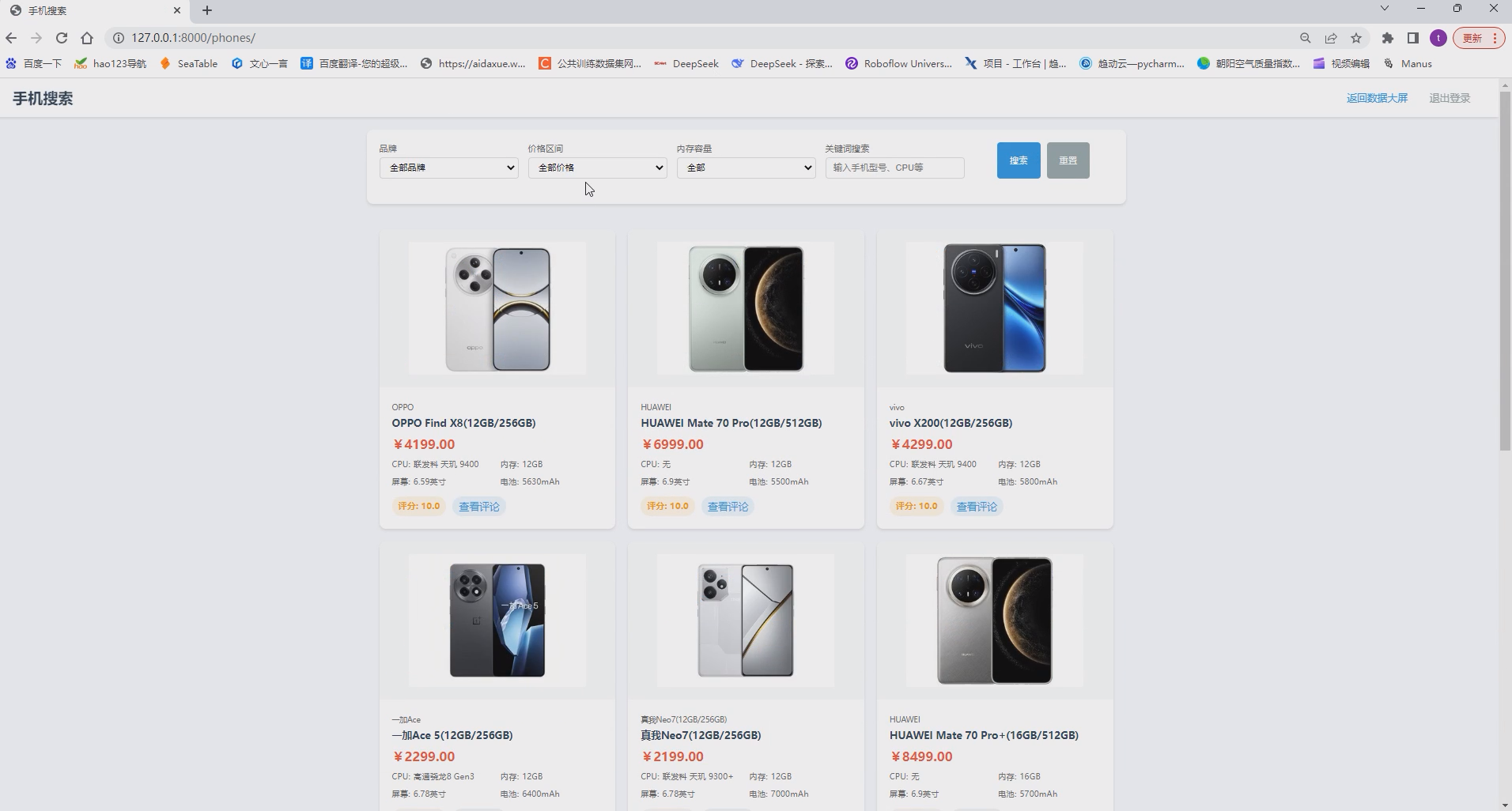Click the blue 搜索 search button
The height and width of the screenshot is (811, 1512).
pyautogui.click(x=1019, y=160)
